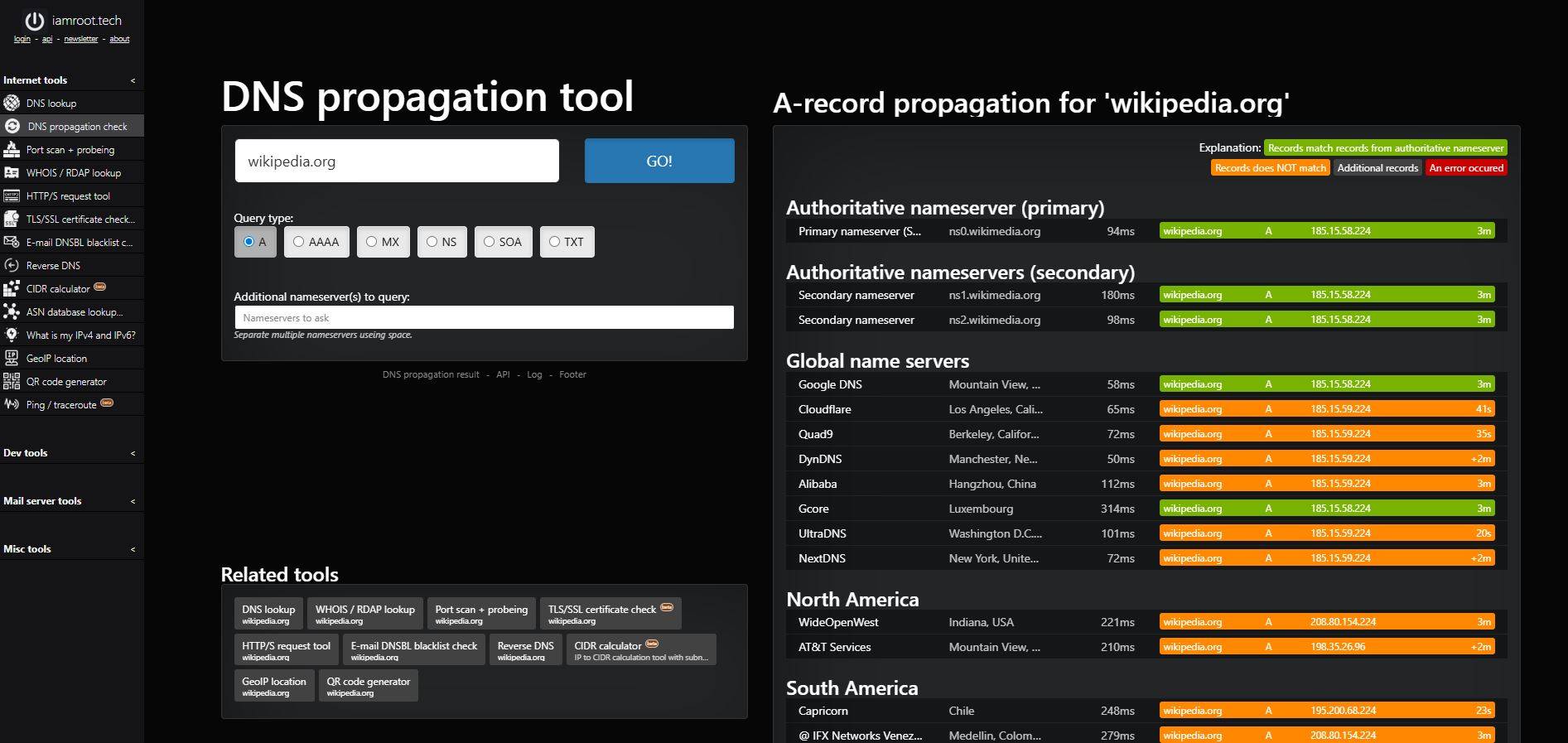Open the E-mail DNSBL blacklist icon
This screenshot has width=1568, height=743.
tap(12, 242)
